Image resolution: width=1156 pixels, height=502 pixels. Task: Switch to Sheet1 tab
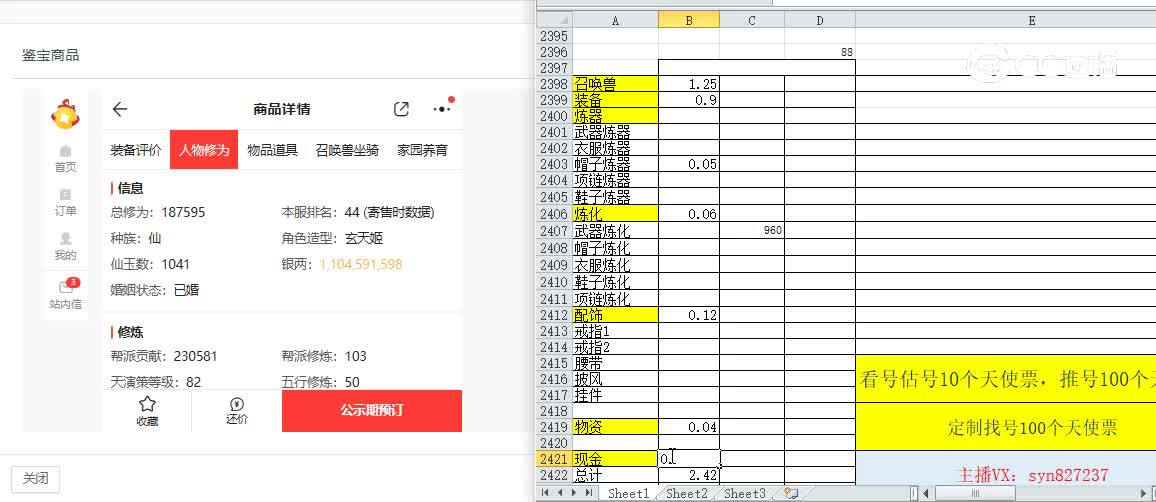tap(628, 493)
